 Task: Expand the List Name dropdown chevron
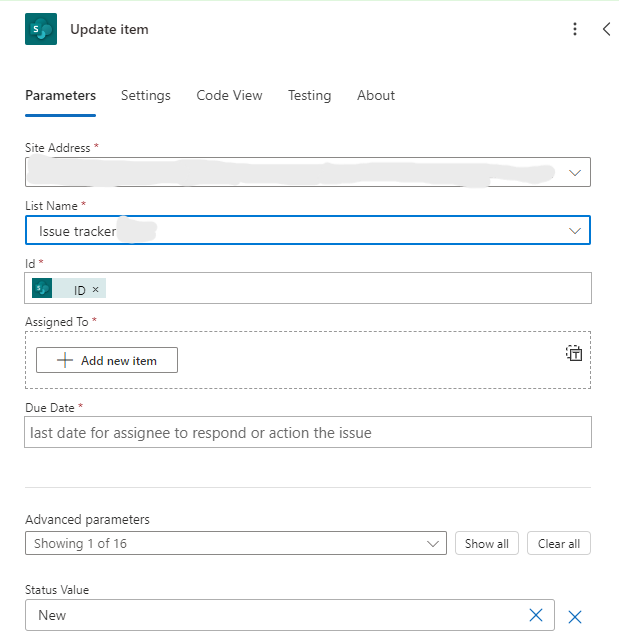[x=575, y=231]
